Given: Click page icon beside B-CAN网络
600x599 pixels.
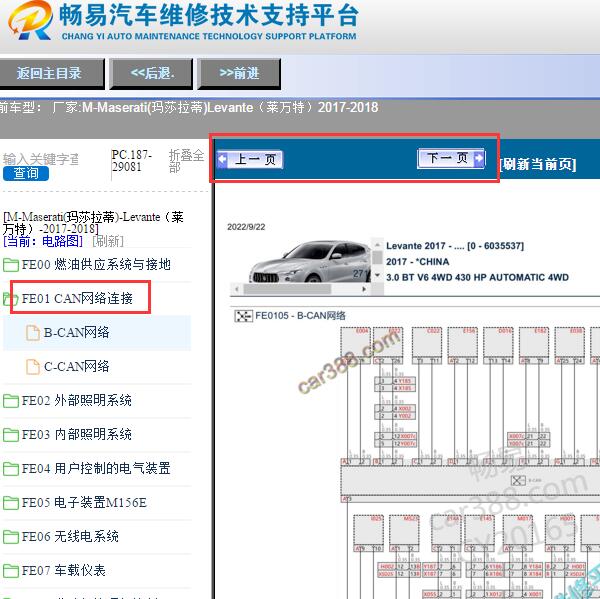Looking at the screenshot, I should pos(33,333).
